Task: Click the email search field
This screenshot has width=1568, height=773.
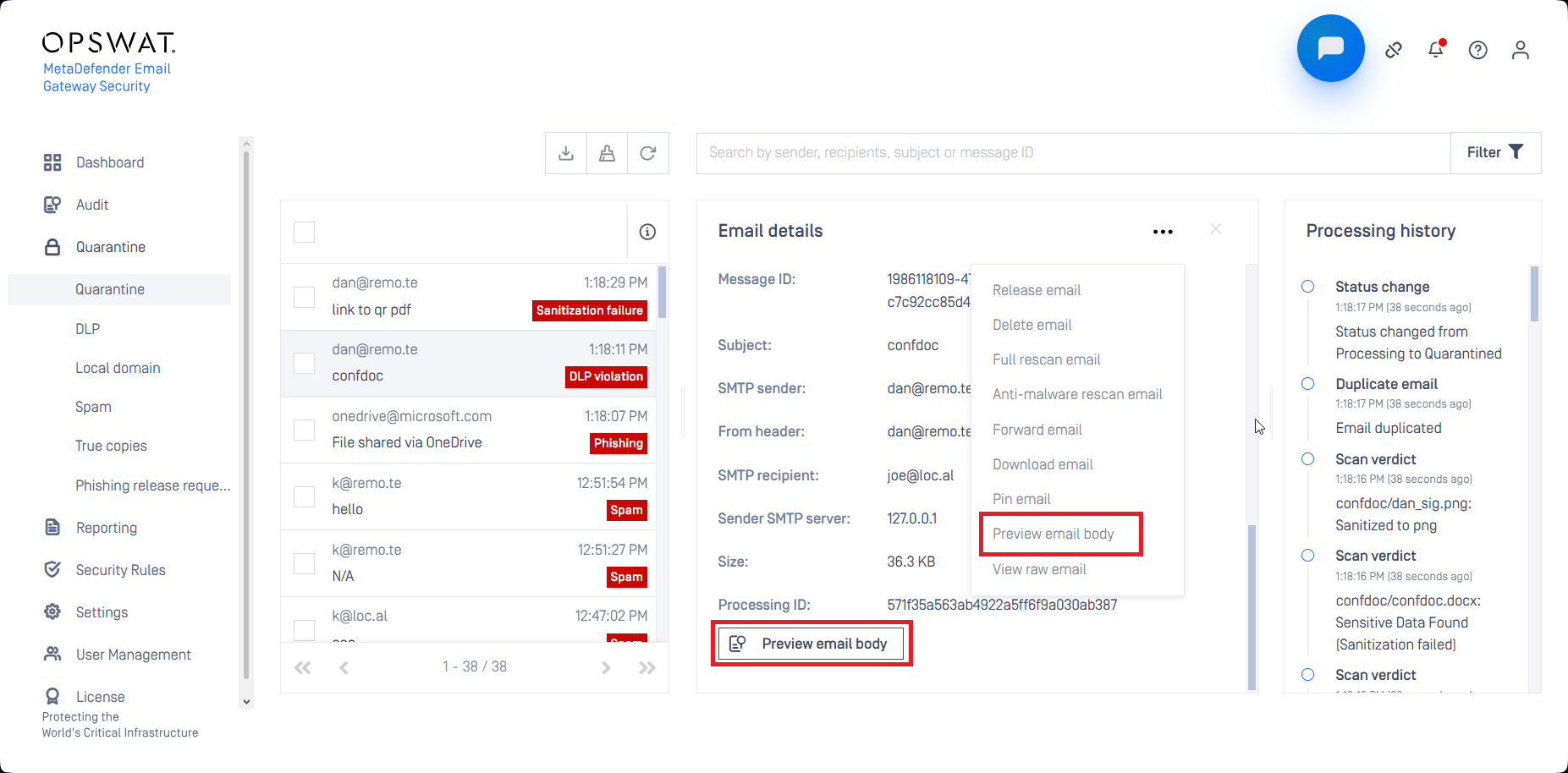Action: pyautogui.click(x=1073, y=153)
